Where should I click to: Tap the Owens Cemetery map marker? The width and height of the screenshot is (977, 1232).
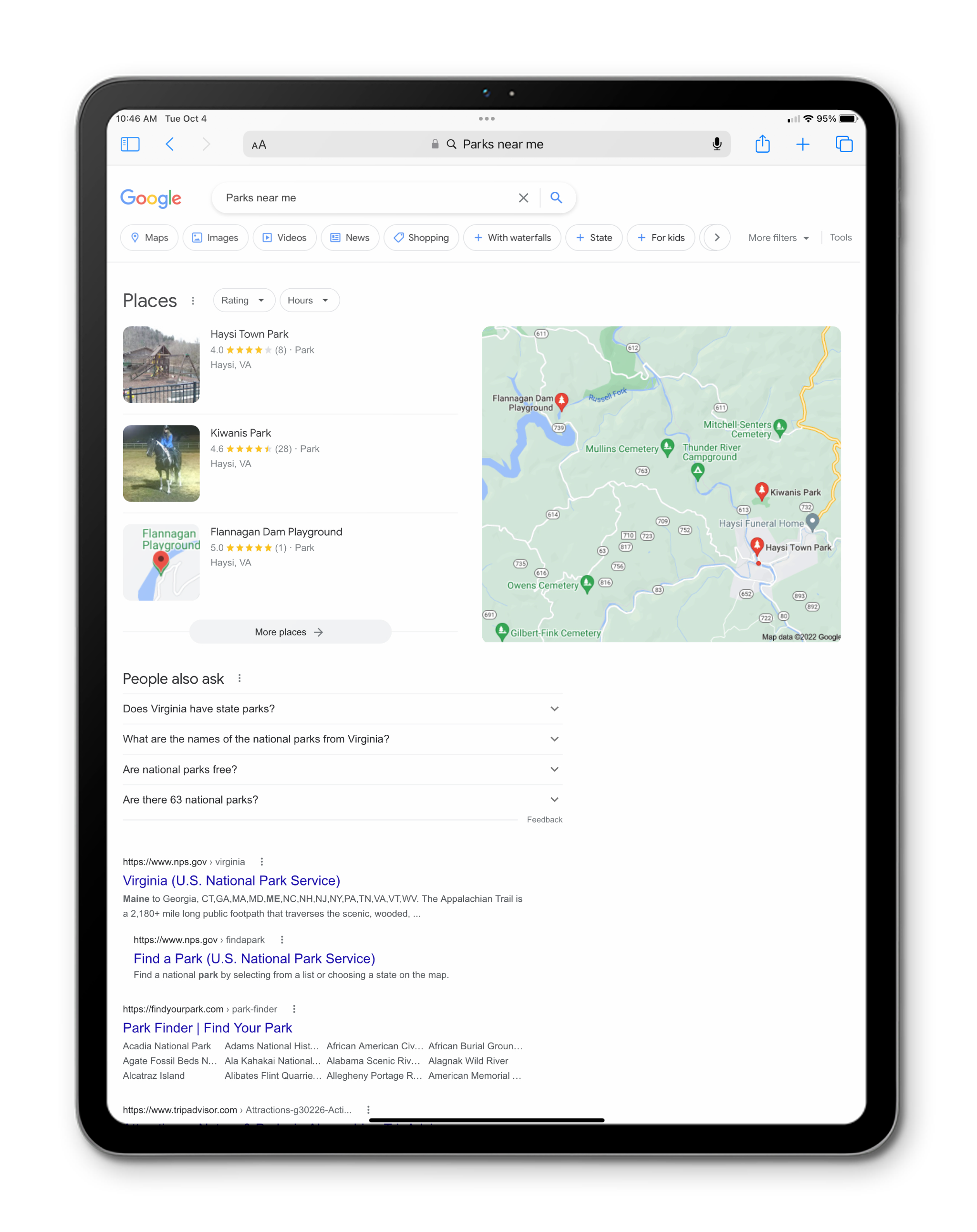(x=587, y=584)
